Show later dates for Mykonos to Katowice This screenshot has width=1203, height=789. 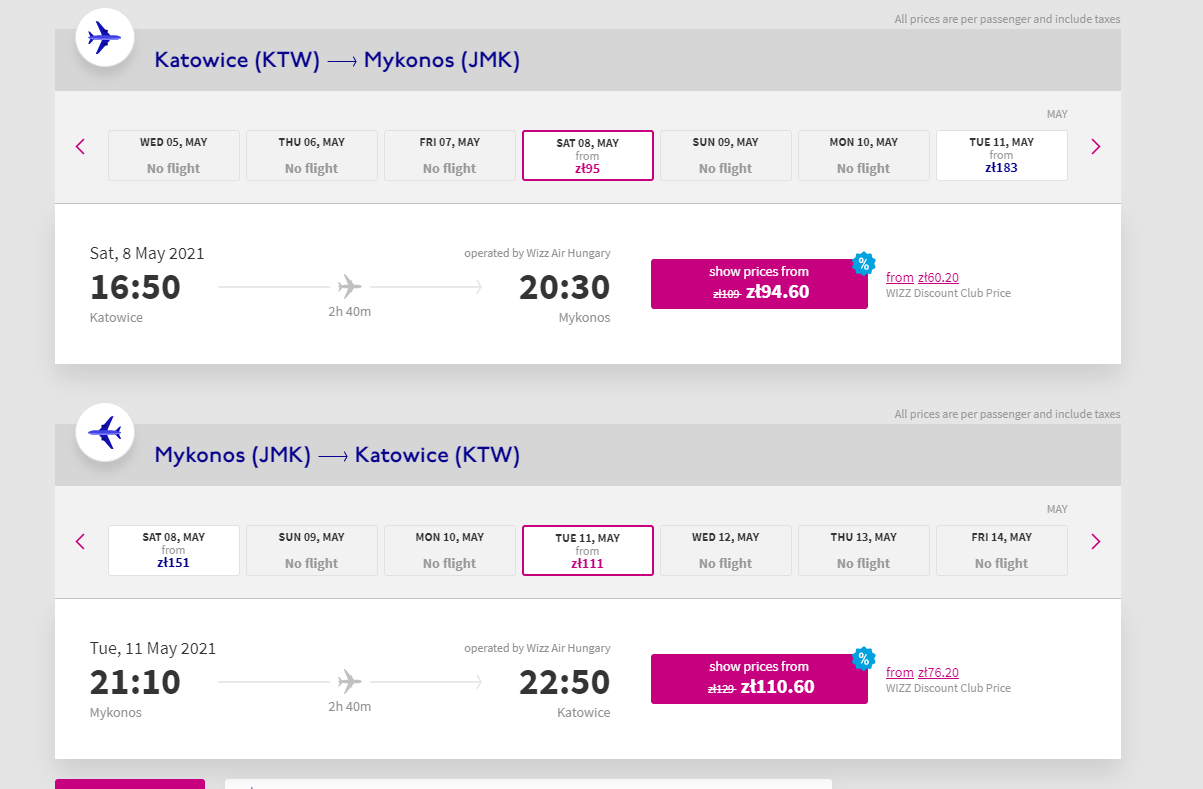(1095, 541)
